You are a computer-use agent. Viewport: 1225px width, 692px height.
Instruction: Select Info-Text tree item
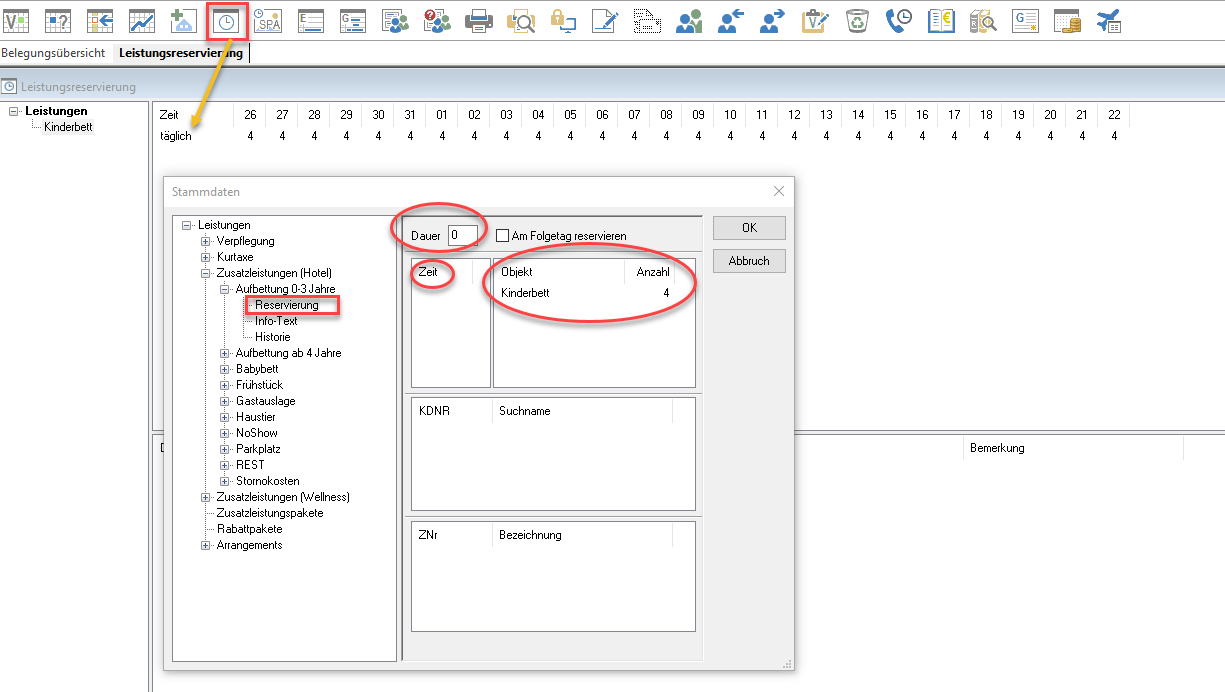pos(276,321)
